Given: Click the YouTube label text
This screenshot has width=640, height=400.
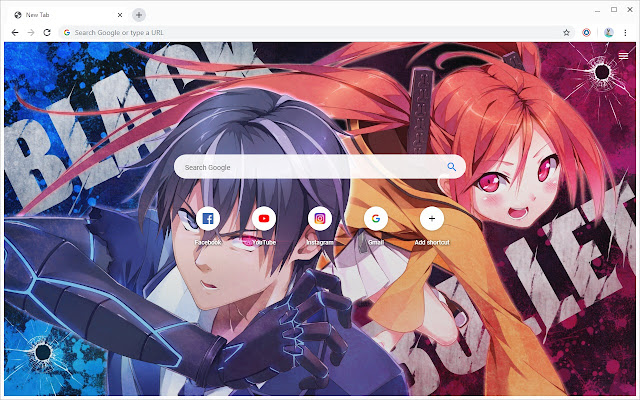Looking at the screenshot, I should point(264,242).
